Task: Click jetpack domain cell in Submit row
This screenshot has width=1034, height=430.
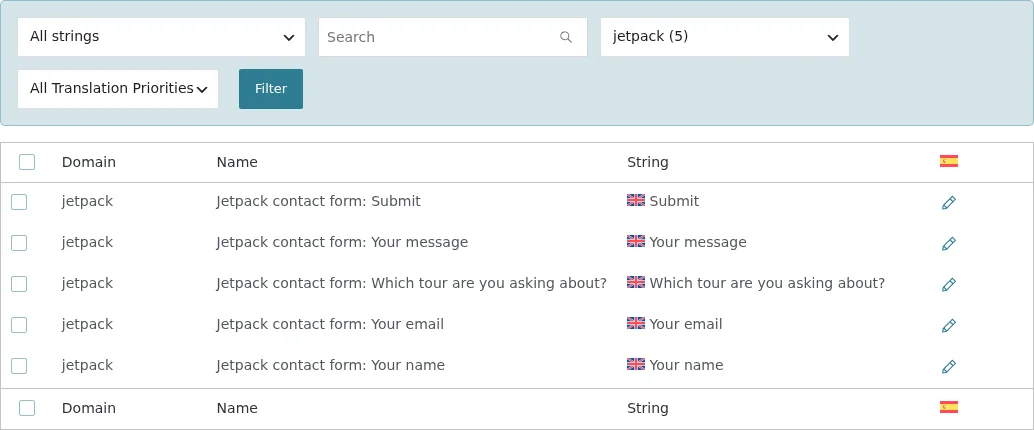Action: pyautogui.click(x=87, y=201)
